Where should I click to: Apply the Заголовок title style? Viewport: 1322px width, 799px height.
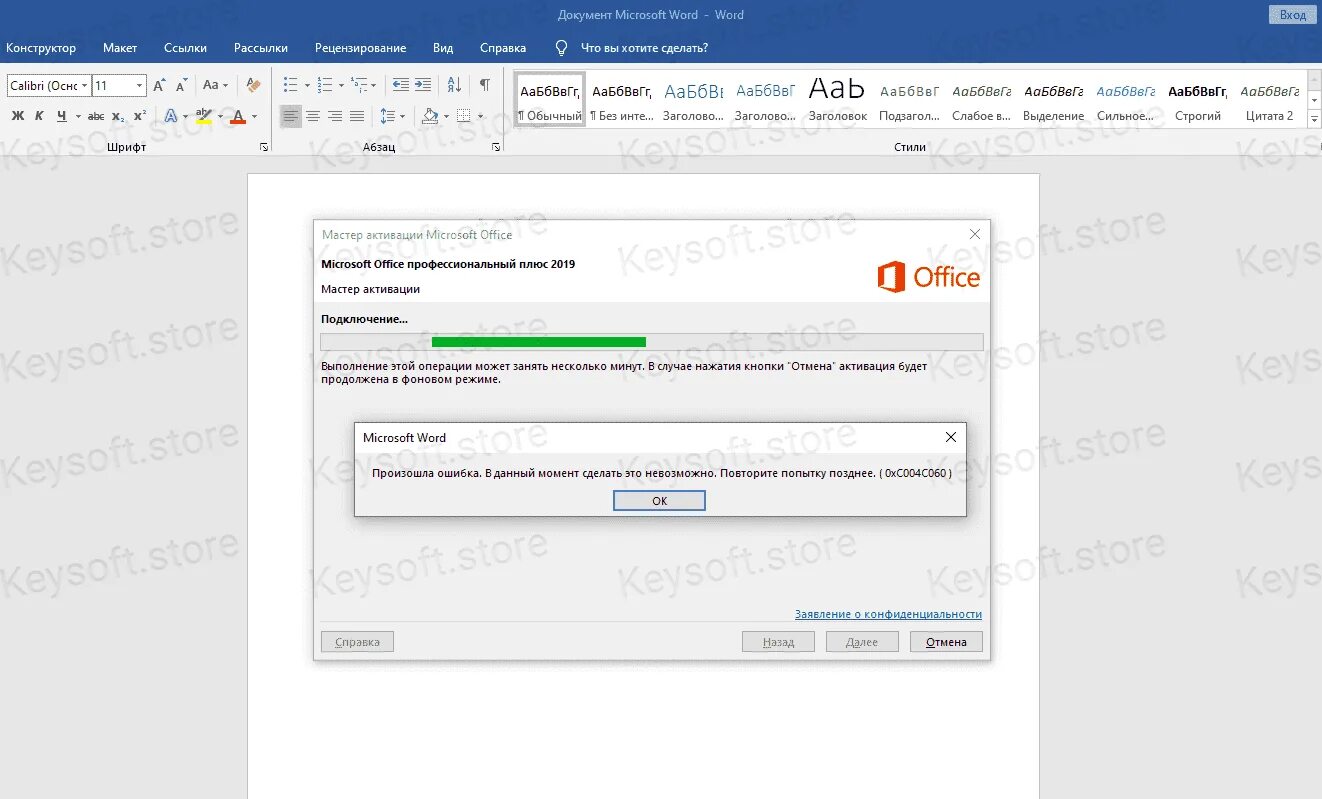[837, 99]
